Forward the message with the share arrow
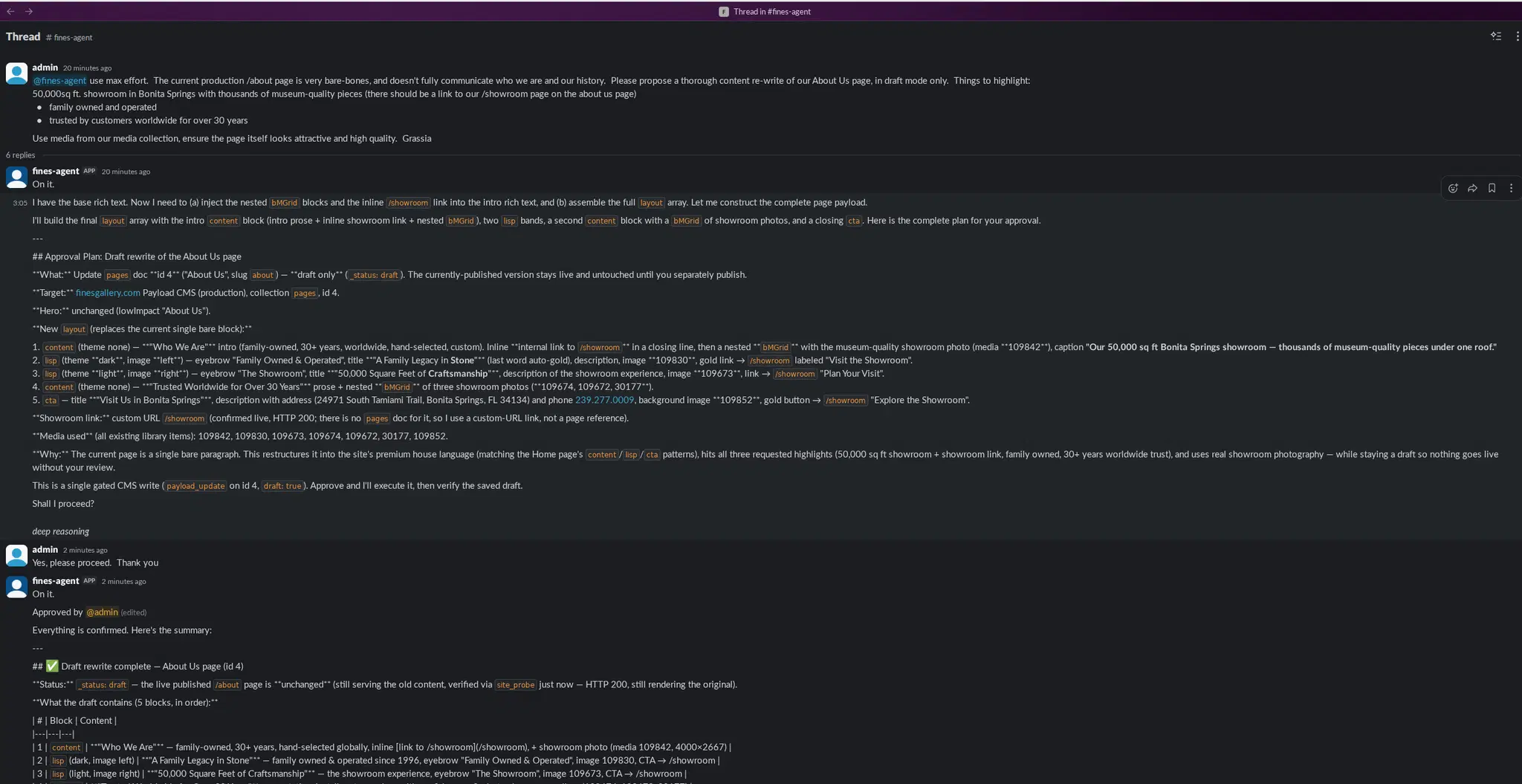 click(x=1472, y=188)
